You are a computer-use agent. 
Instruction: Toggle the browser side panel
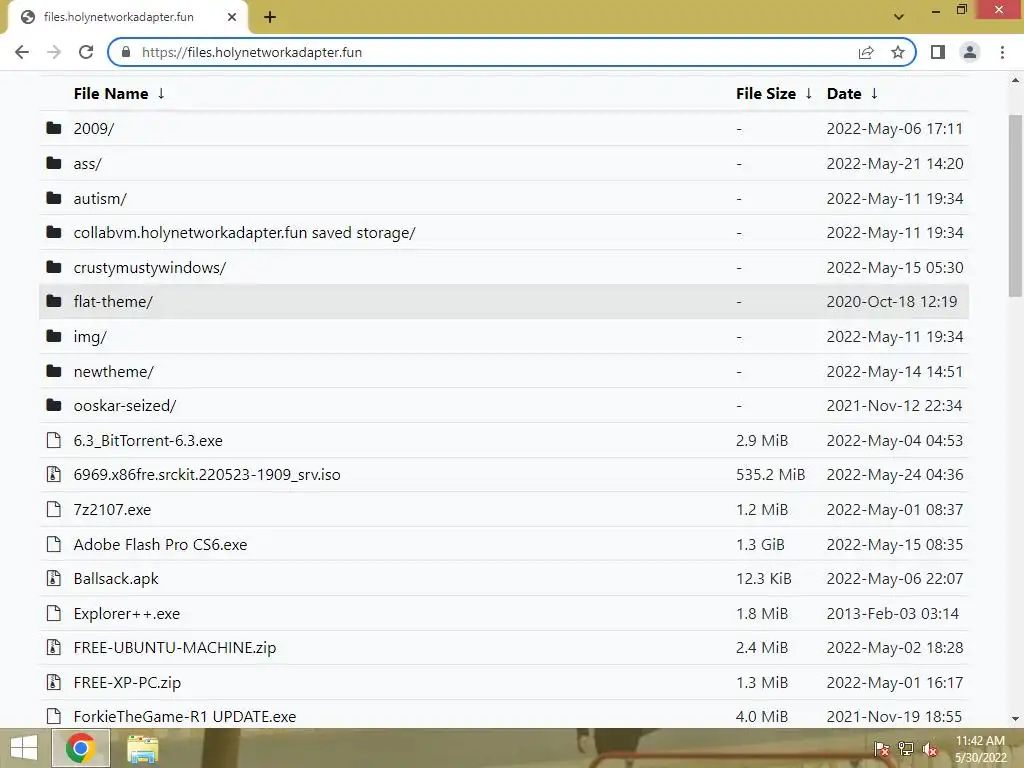click(x=938, y=52)
